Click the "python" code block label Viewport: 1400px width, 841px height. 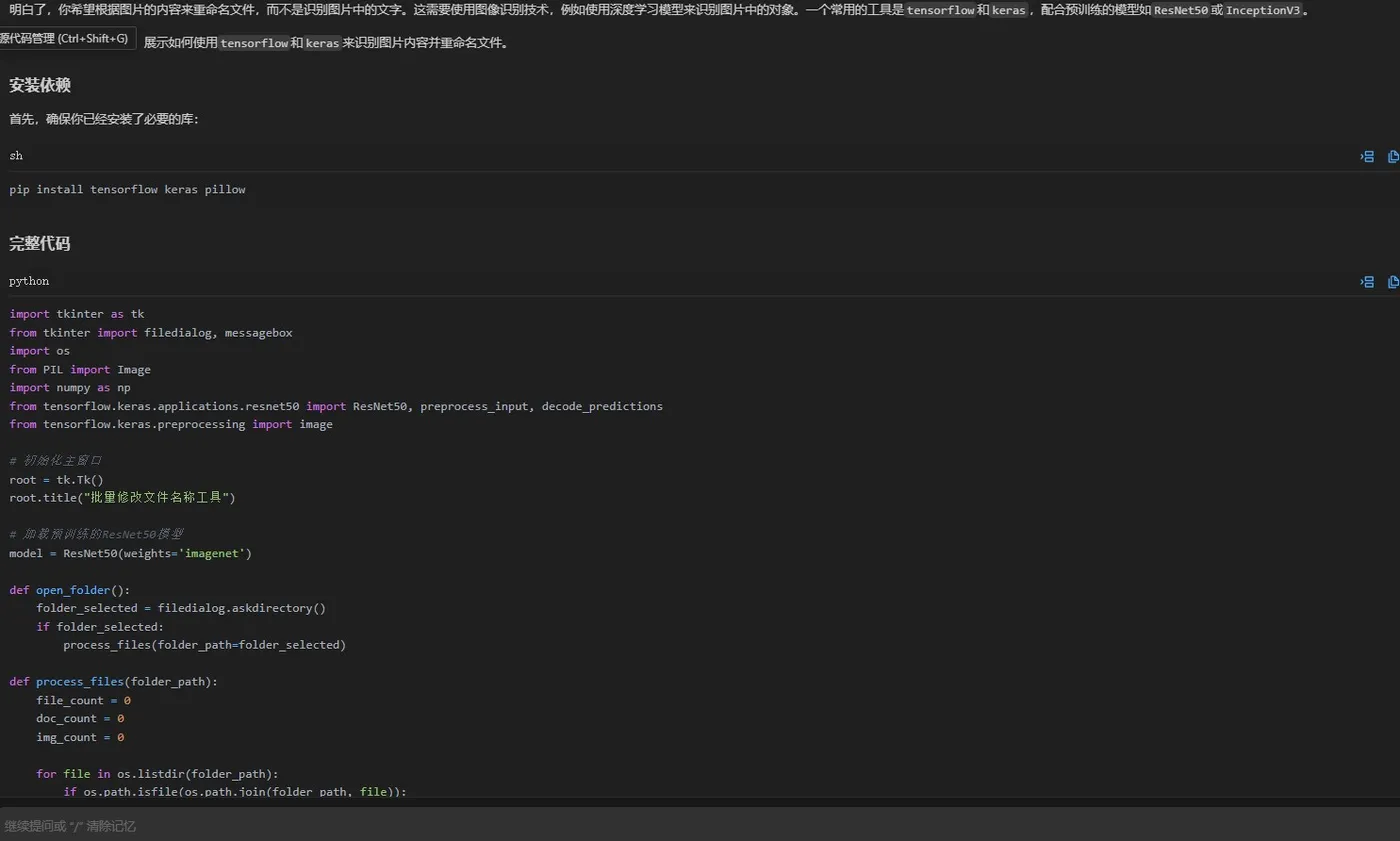click(x=29, y=281)
